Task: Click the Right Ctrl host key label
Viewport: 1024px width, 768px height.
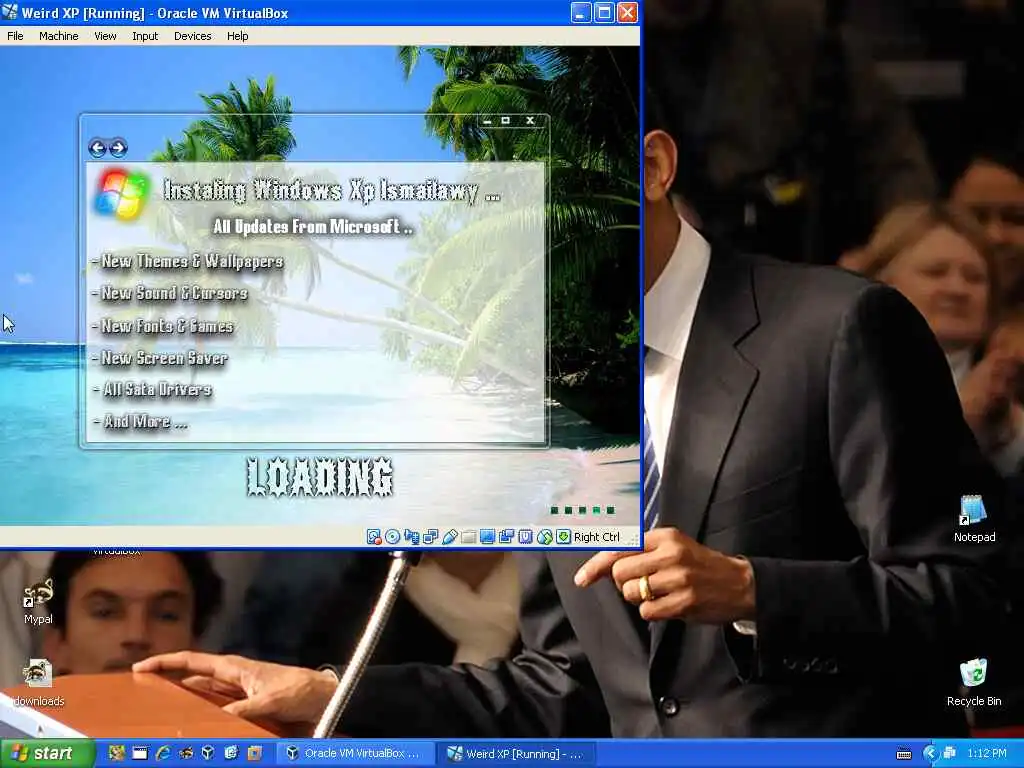Action: click(596, 537)
